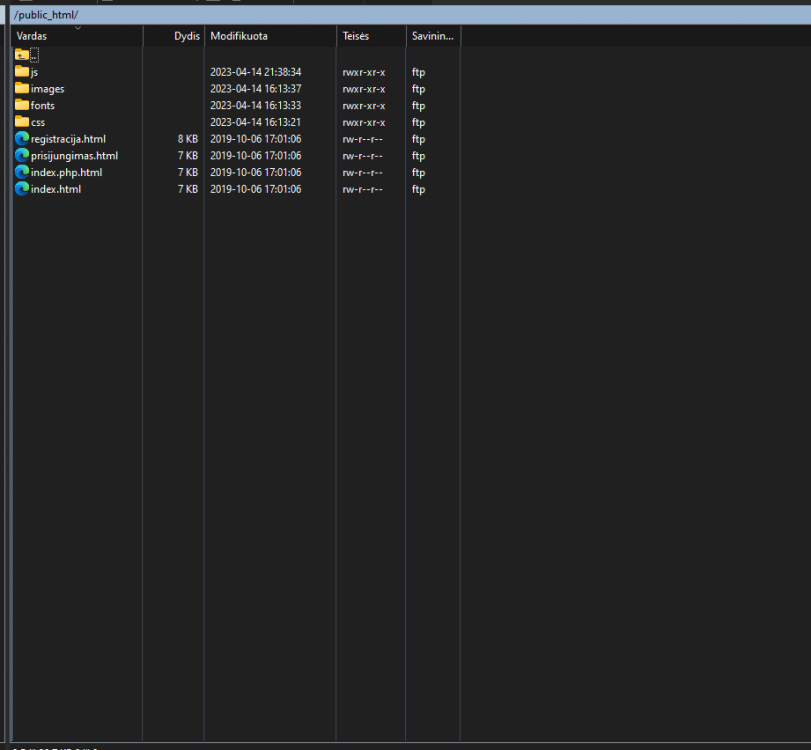Click the truncated Savinin... column header
The height and width of the screenshot is (750, 811).
(432, 36)
